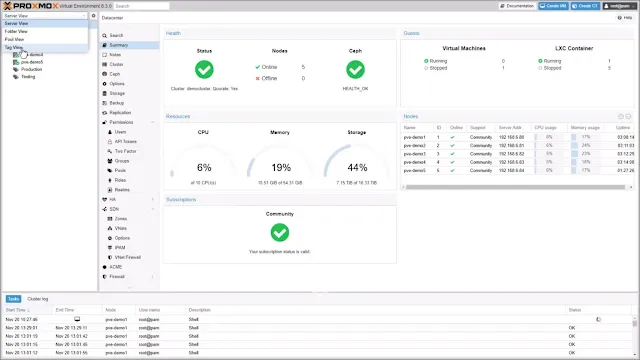Open the Server View combo box

point(44,16)
